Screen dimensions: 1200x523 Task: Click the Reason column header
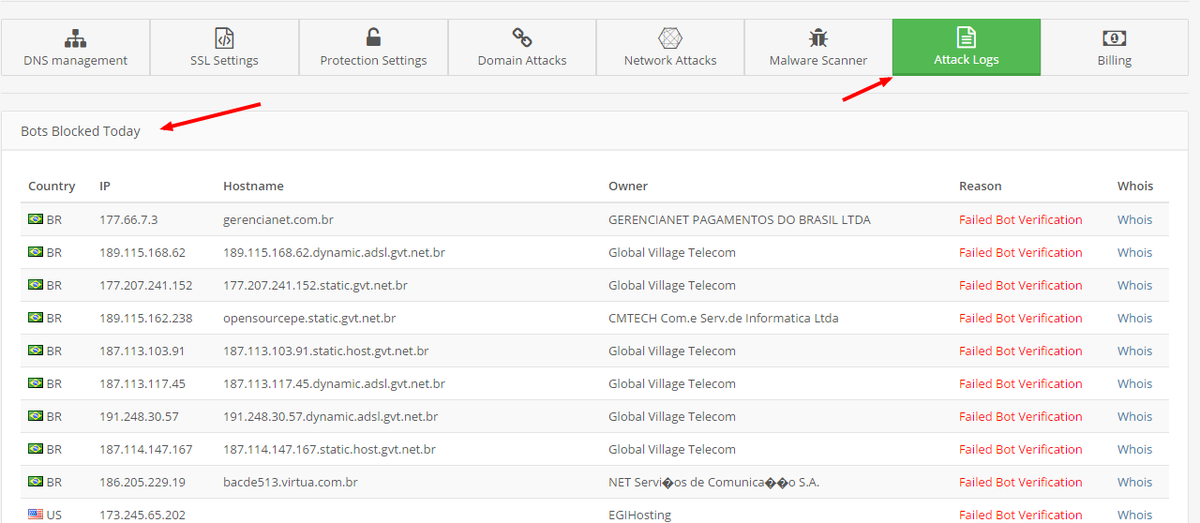point(980,186)
